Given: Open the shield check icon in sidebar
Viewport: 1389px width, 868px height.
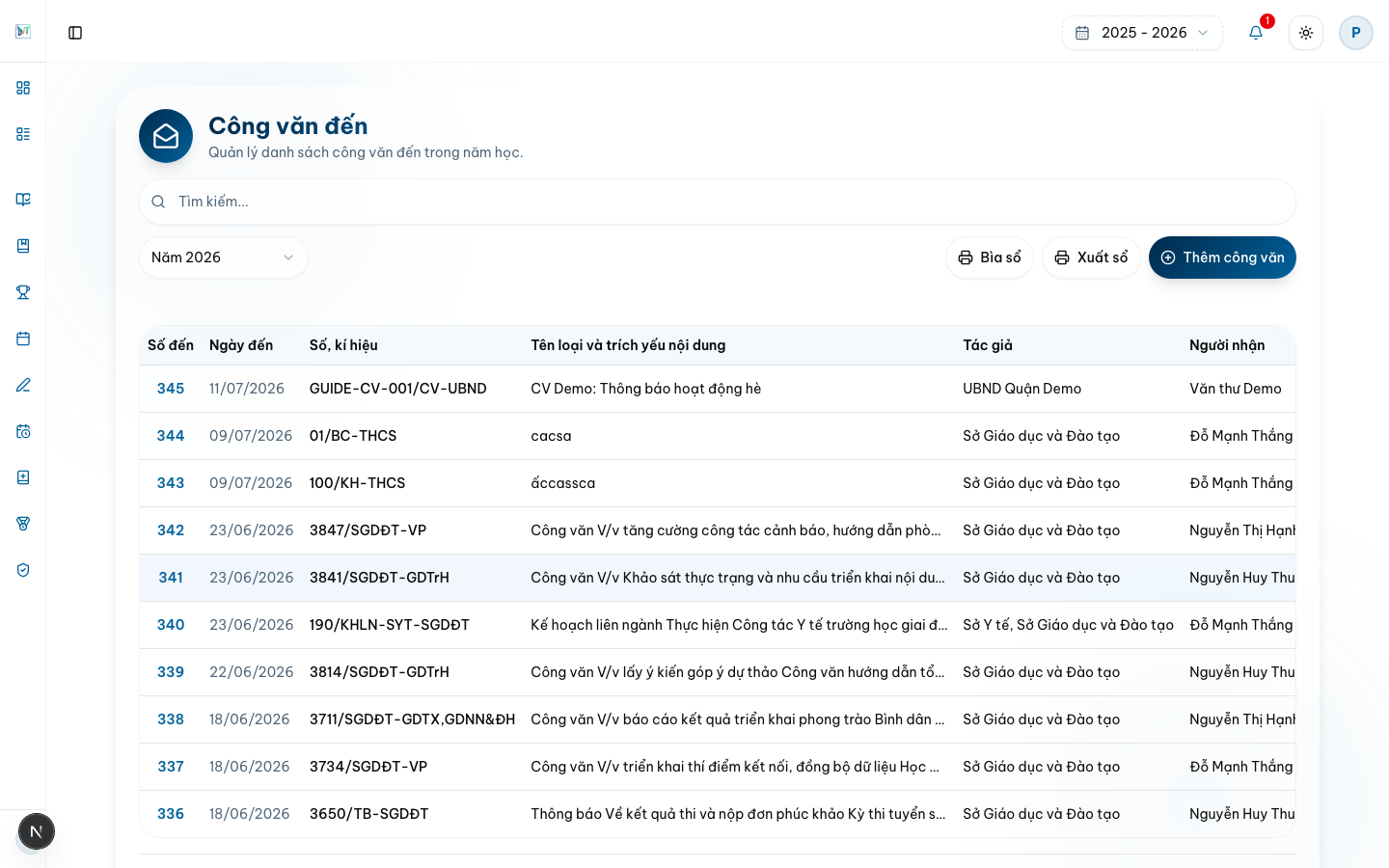Looking at the screenshot, I should [23, 570].
